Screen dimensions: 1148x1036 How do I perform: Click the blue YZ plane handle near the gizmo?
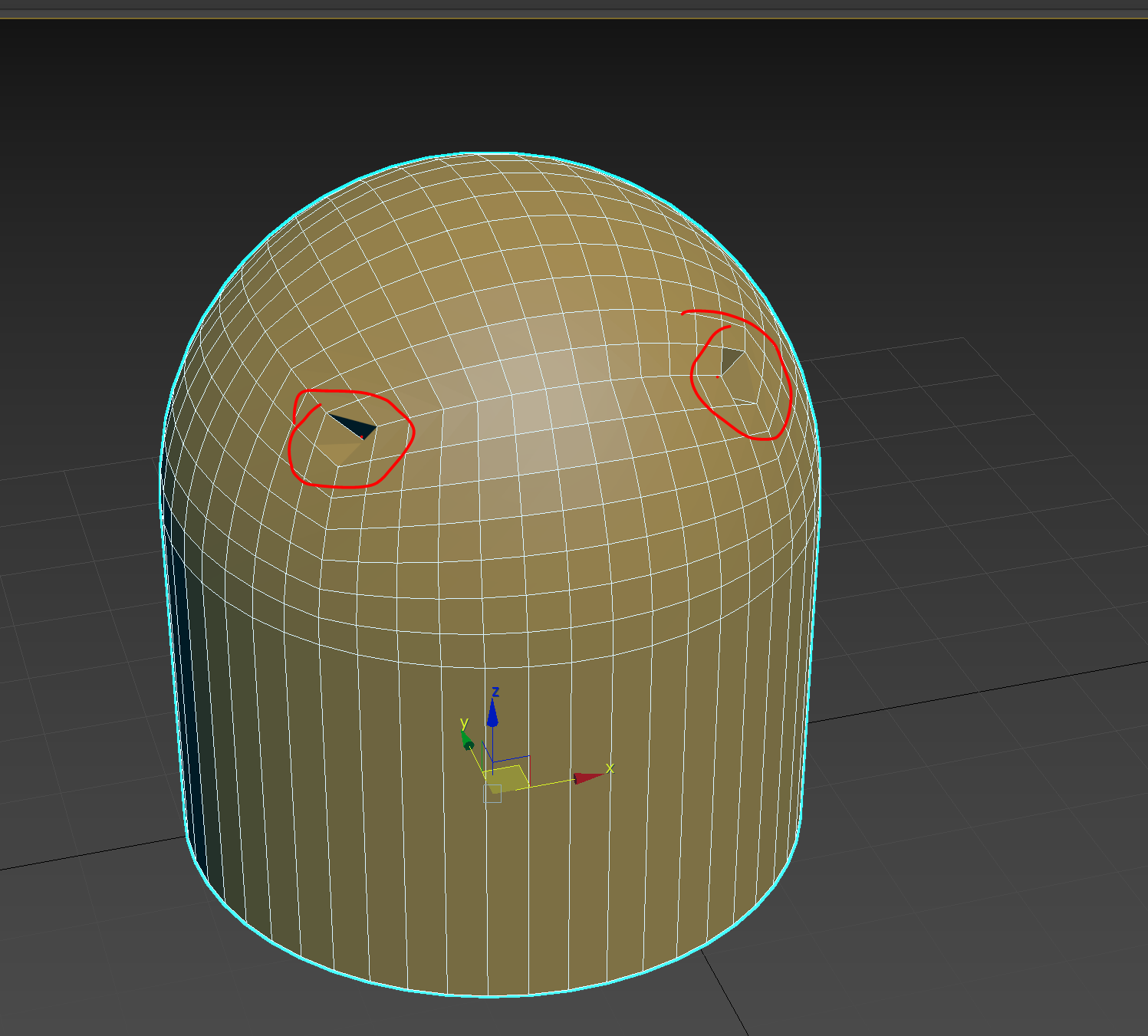pyautogui.click(x=509, y=757)
